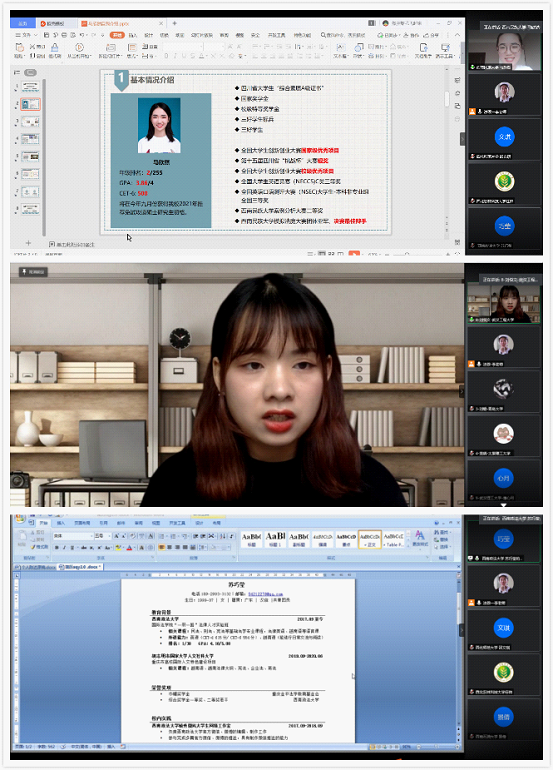Toggle bold formatting in Word ribbon

point(57,547)
